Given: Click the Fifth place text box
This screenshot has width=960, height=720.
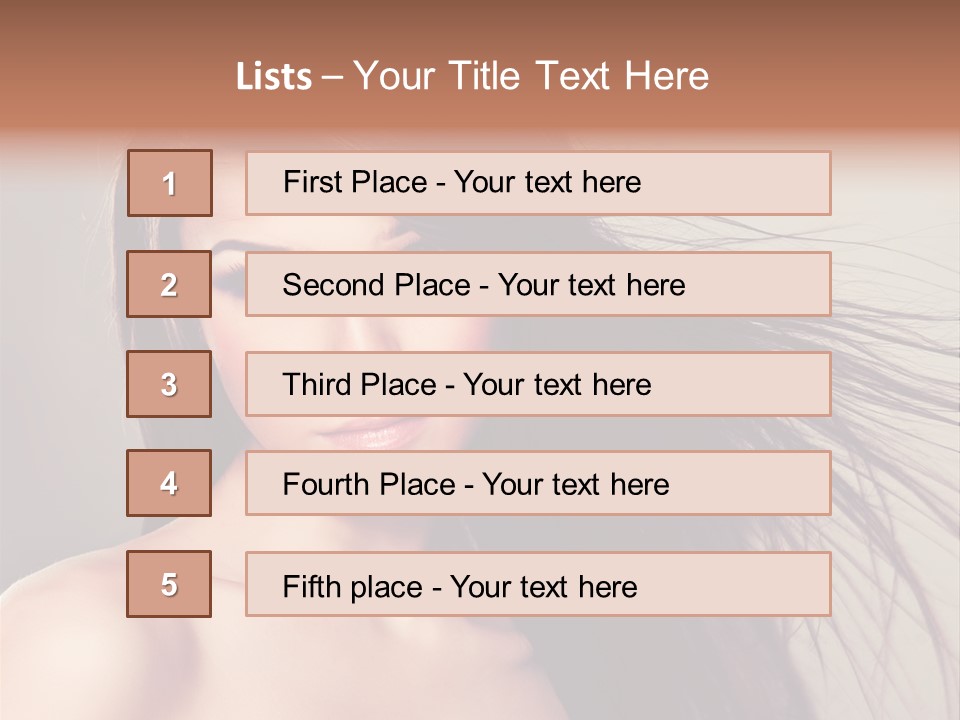Looking at the screenshot, I should tap(538, 584).
